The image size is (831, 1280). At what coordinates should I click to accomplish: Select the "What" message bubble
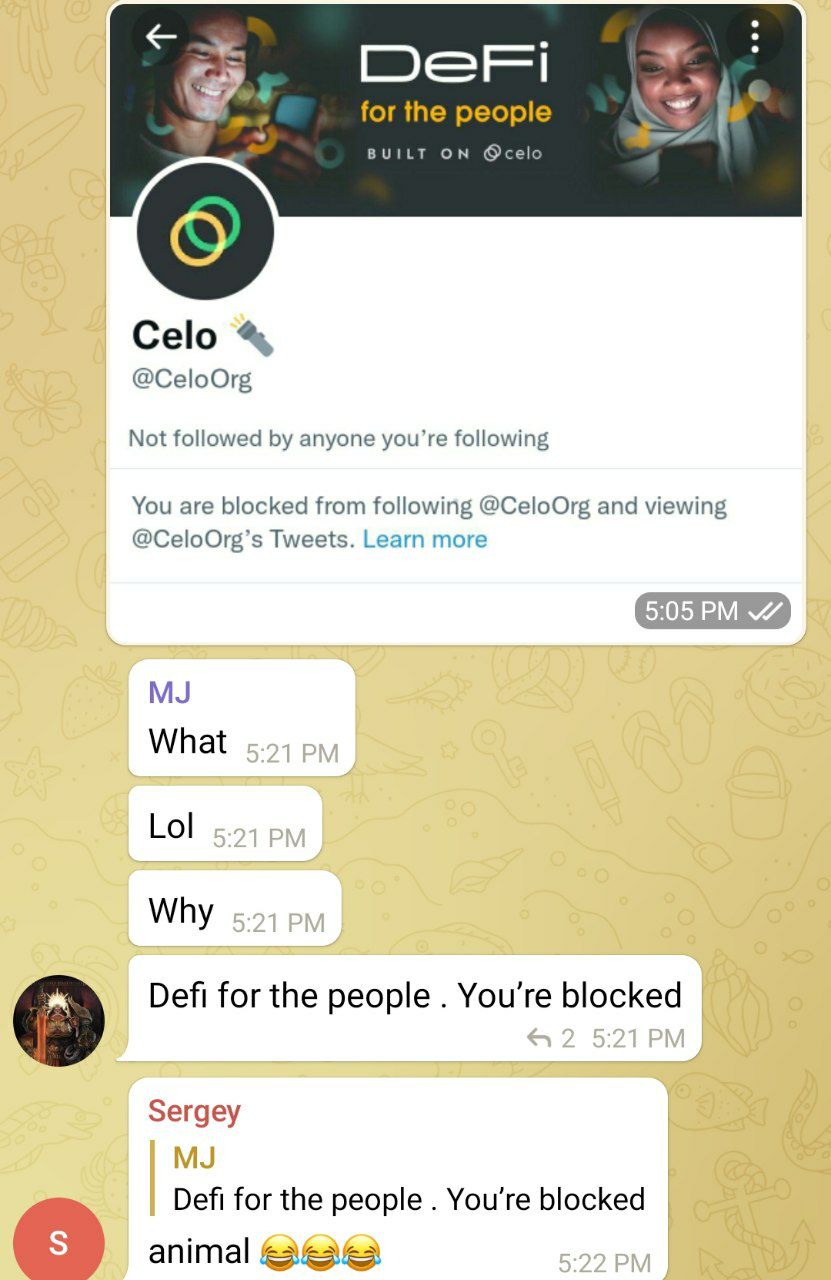click(x=241, y=718)
